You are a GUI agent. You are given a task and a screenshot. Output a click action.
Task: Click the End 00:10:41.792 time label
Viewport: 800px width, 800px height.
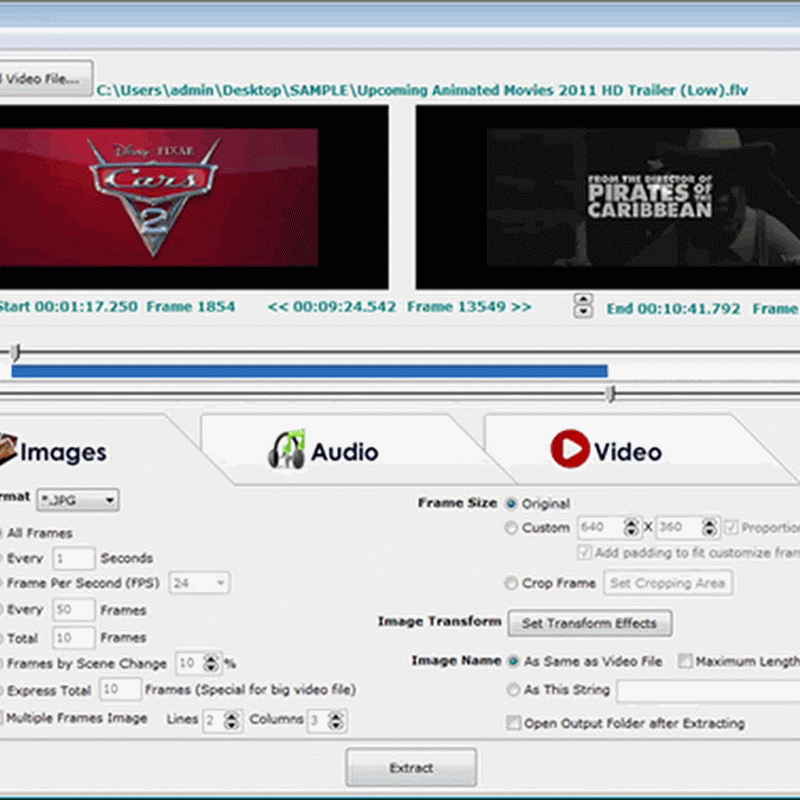[x=673, y=309]
